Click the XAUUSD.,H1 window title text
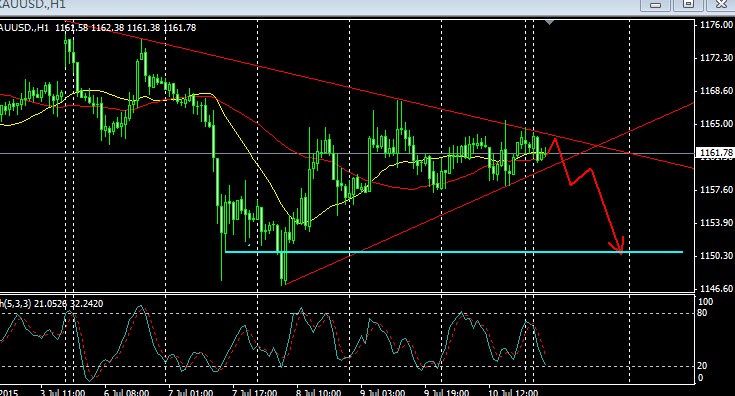This screenshot has width=735, height=396. tap(33, 4)
